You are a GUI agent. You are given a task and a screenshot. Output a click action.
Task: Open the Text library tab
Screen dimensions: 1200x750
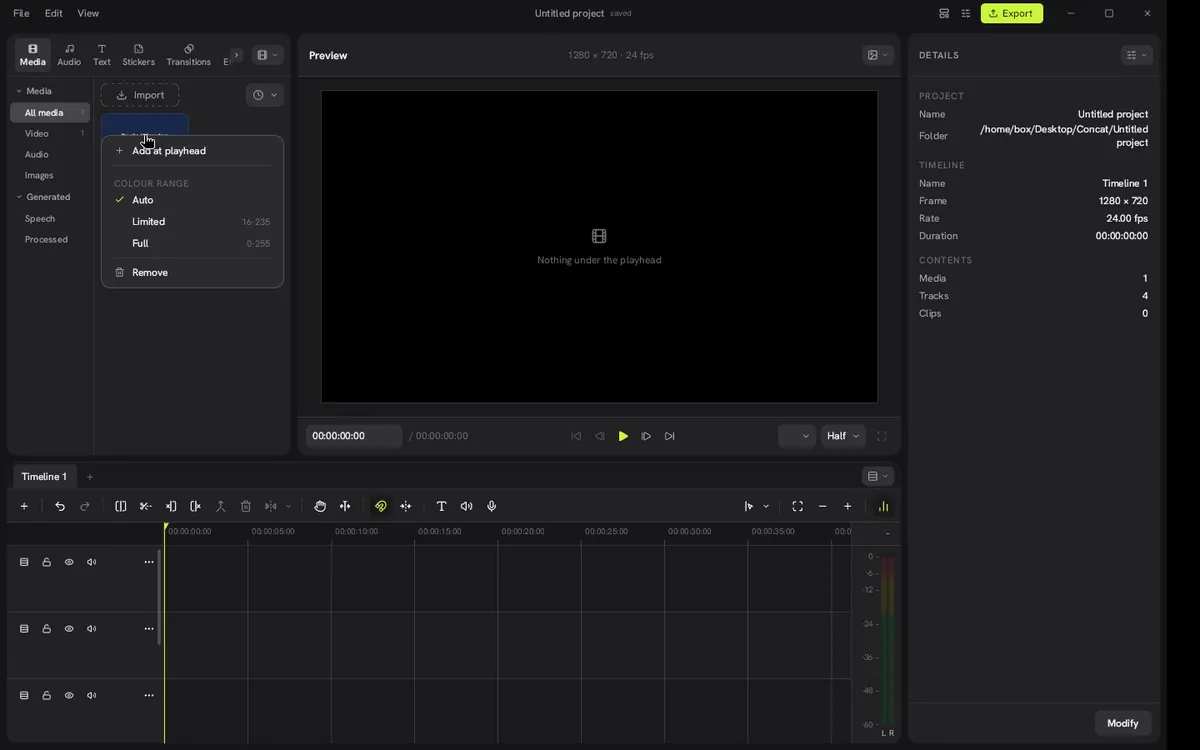(102, 55)
